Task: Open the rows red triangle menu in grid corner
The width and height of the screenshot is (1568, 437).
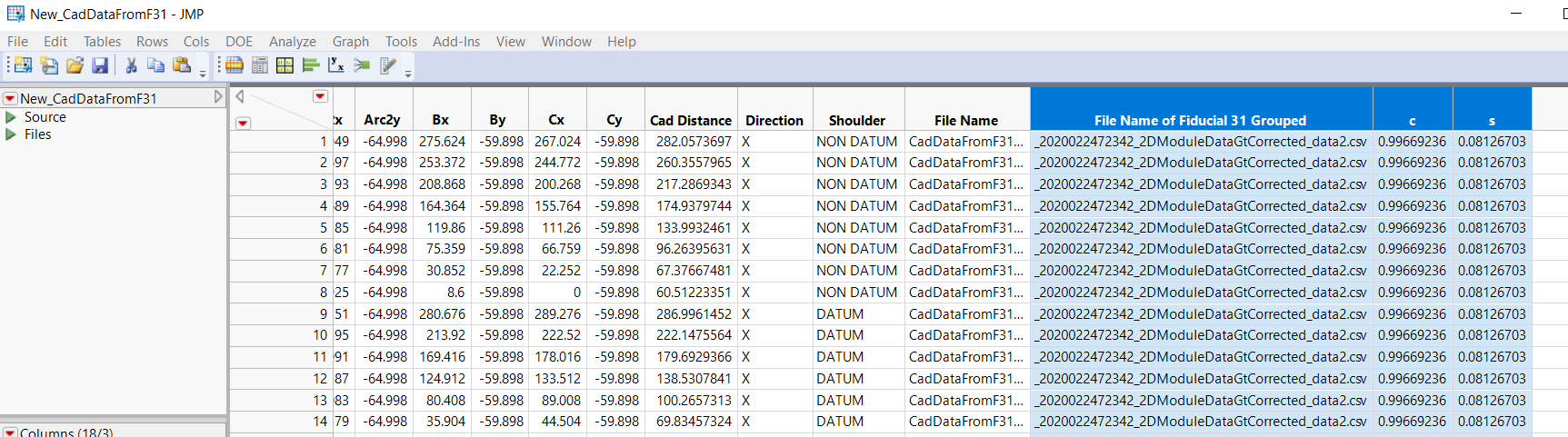Action: coord(243,123)
